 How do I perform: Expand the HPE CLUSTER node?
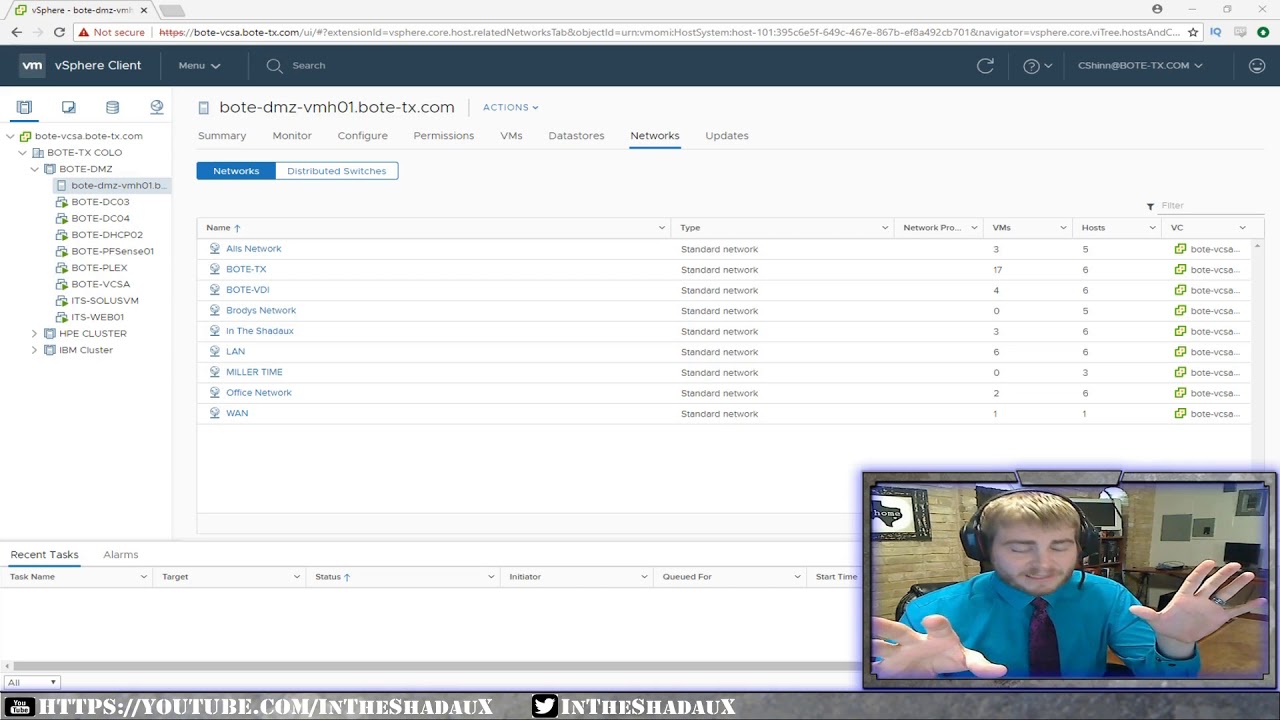coord(34,334)
